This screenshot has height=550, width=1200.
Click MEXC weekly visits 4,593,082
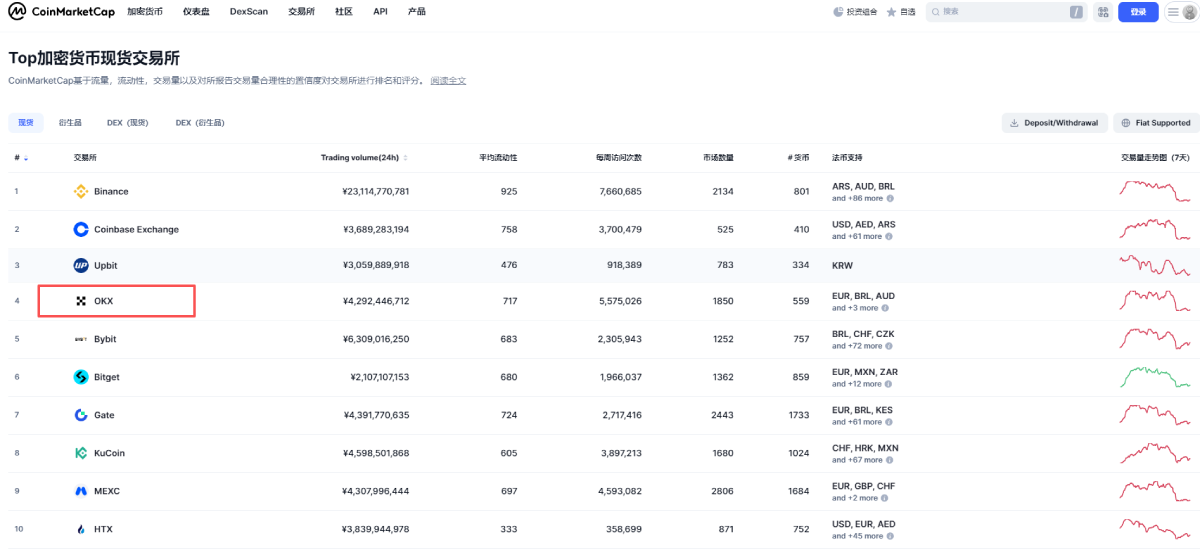point(618,491)
